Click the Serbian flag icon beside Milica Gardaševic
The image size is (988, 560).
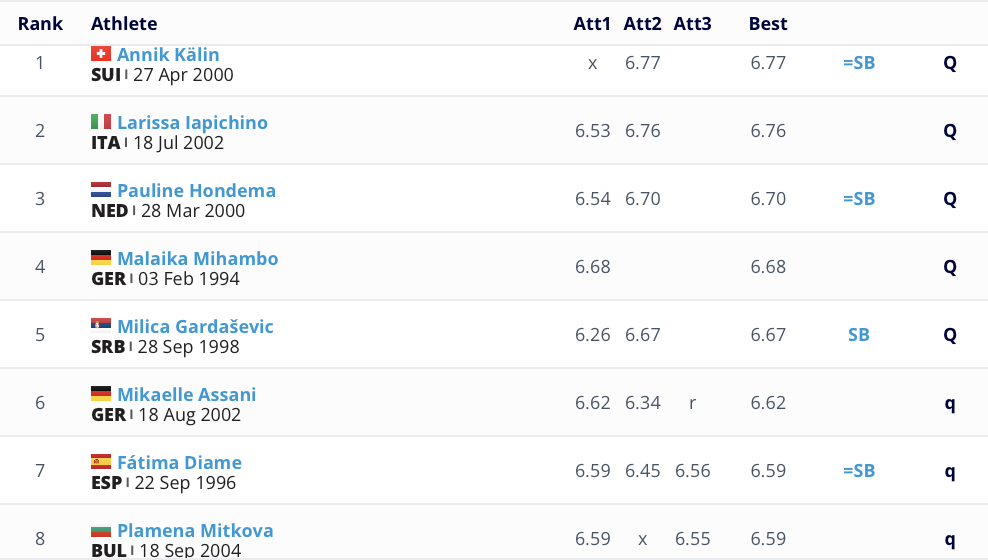pyautogui.click(x=101, y=326)
